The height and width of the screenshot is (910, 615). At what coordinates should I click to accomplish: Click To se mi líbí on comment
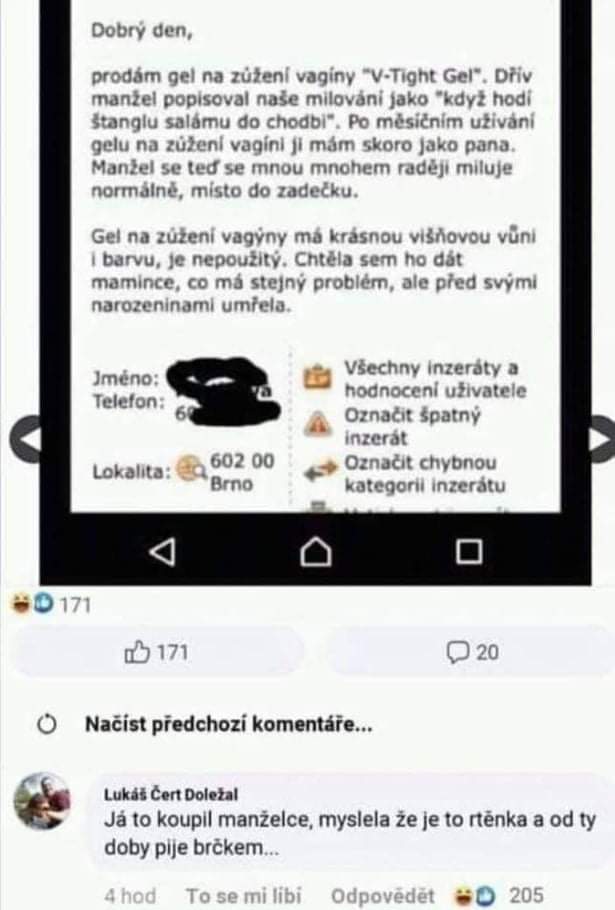pyautogui.click(x=243, y=895)
